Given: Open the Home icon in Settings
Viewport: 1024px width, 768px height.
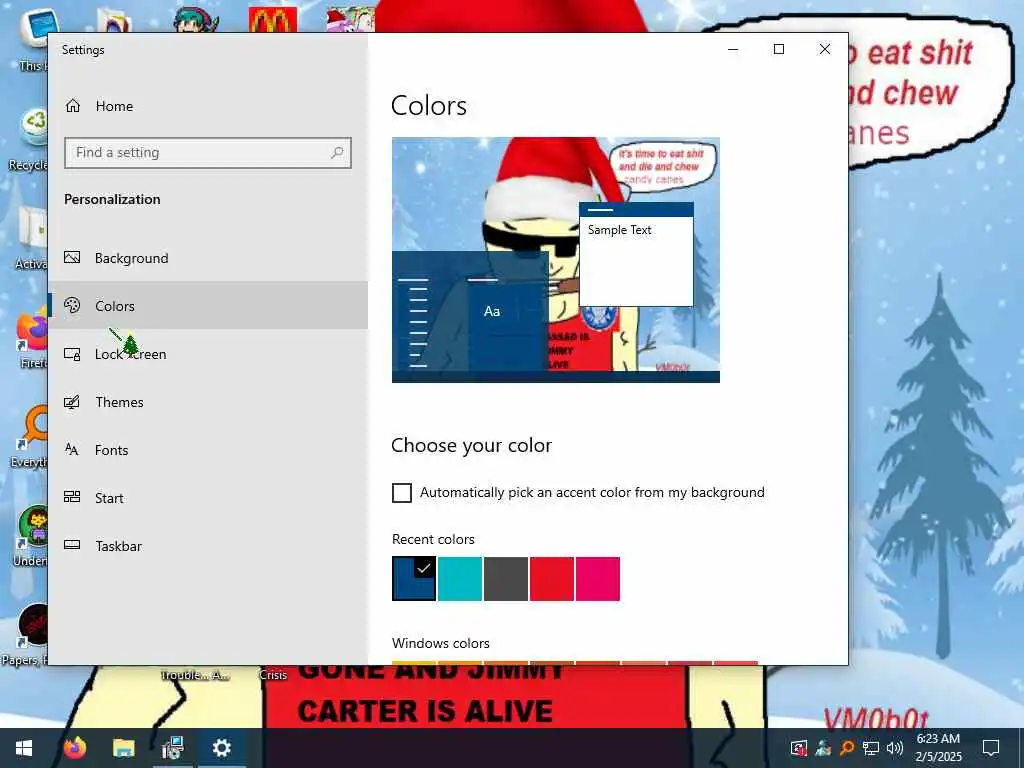Looking at the screenshot, I should (x=73, y=106).
